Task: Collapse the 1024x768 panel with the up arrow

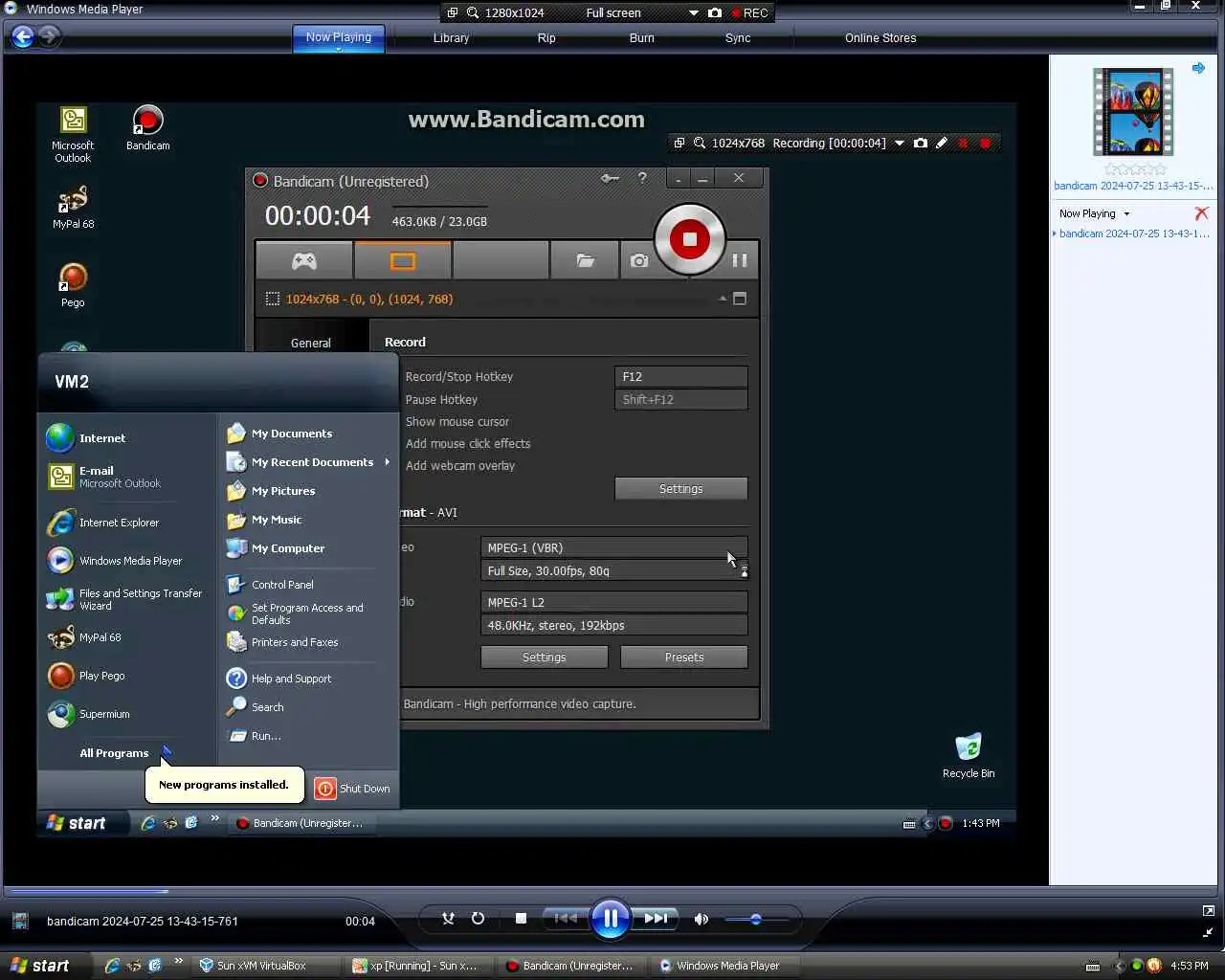Action: pos(723,299)
